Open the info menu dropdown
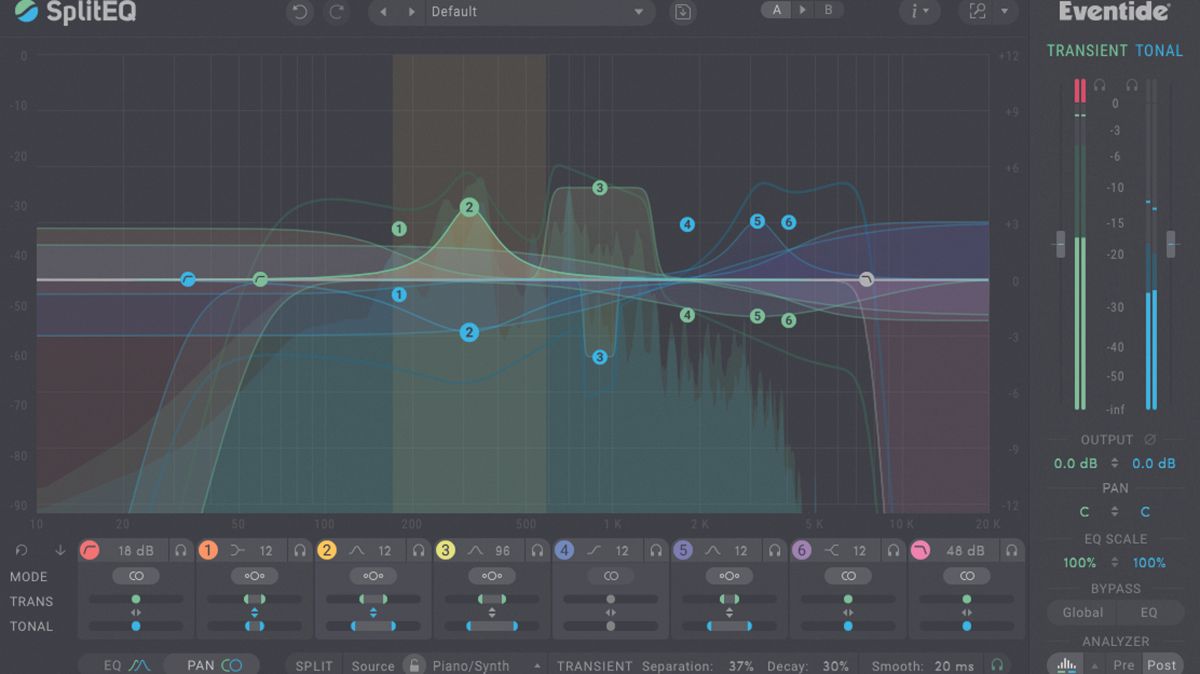 coord(919,12)
